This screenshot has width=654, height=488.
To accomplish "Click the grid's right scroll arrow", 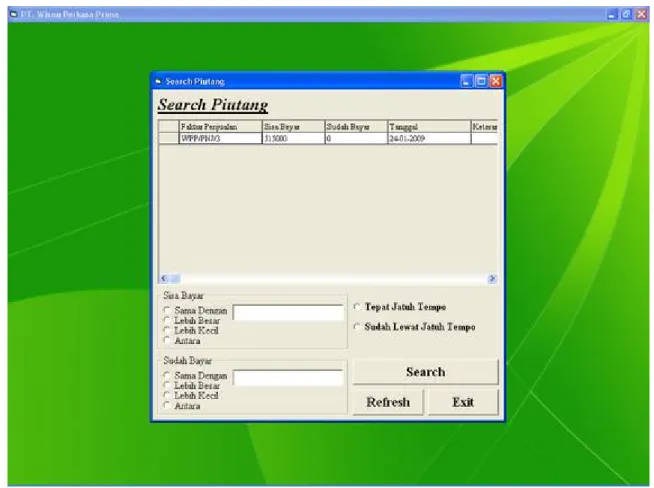I will tap(492, 278).
